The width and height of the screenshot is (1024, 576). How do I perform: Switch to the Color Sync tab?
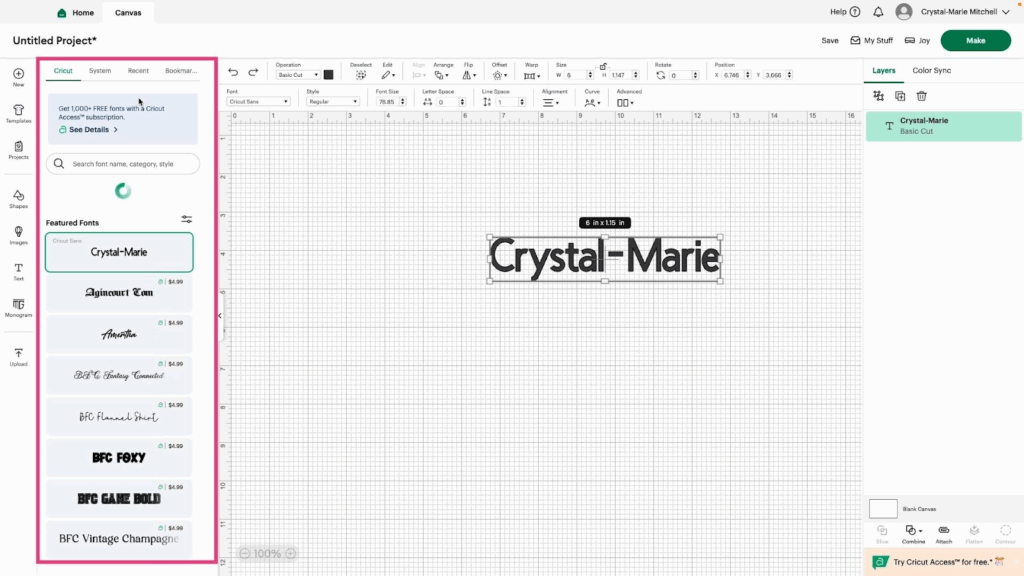coord(931,71)
